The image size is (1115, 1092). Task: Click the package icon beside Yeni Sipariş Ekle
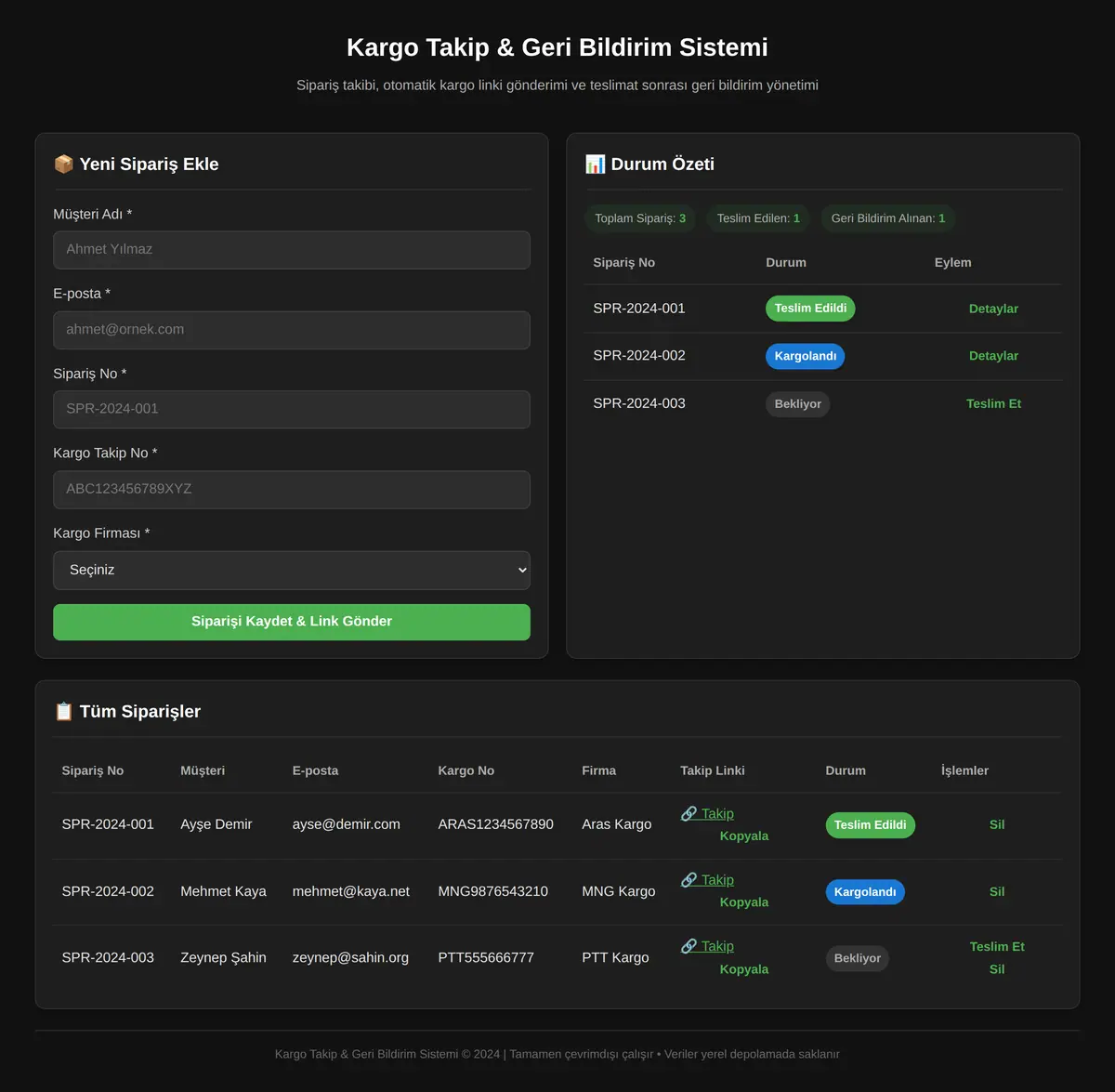(x=64, y=164)
